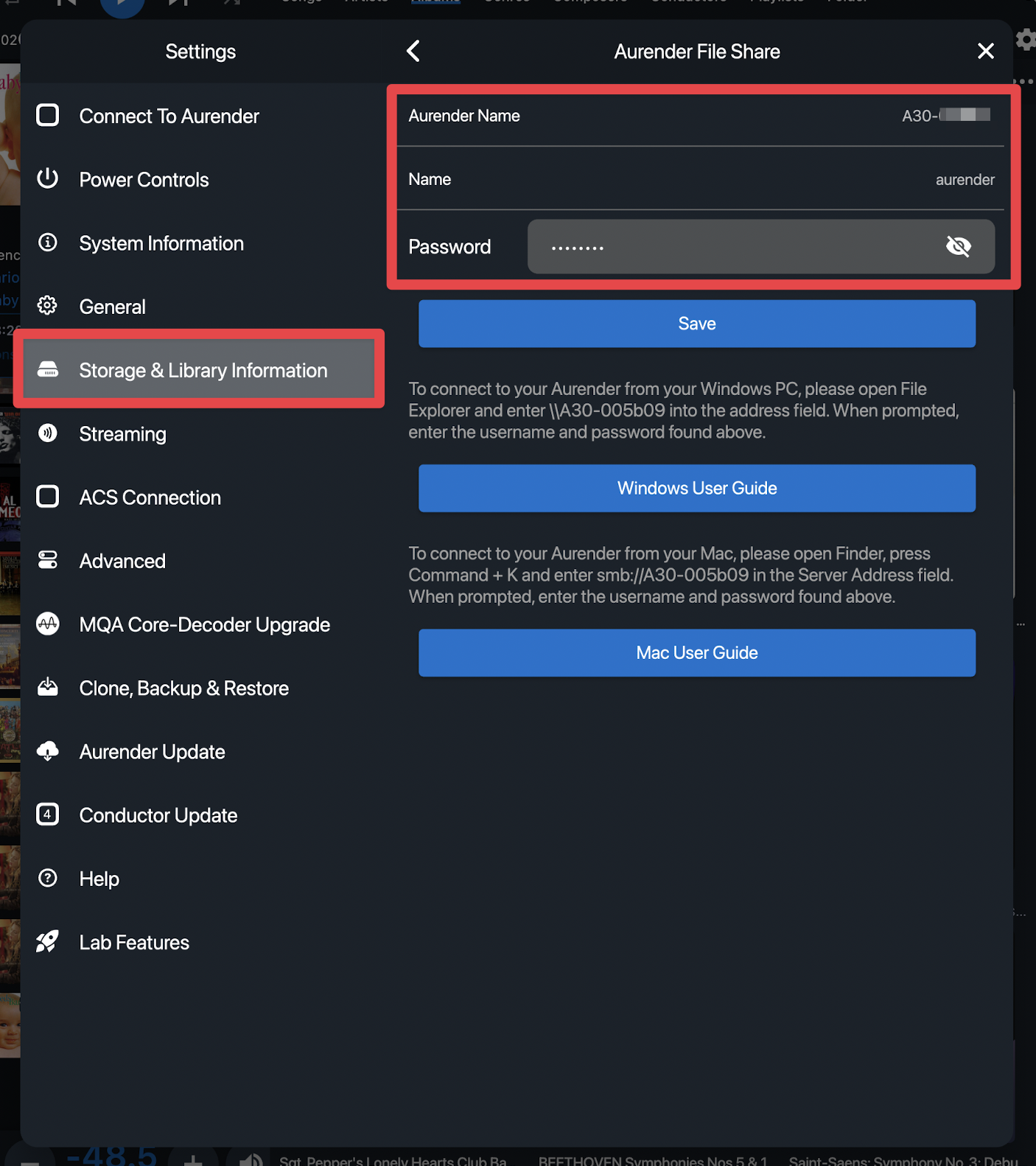This screenshot has height=1166, width=1036.
Task: Click the Help question mark icon
Action: [48, 878]
